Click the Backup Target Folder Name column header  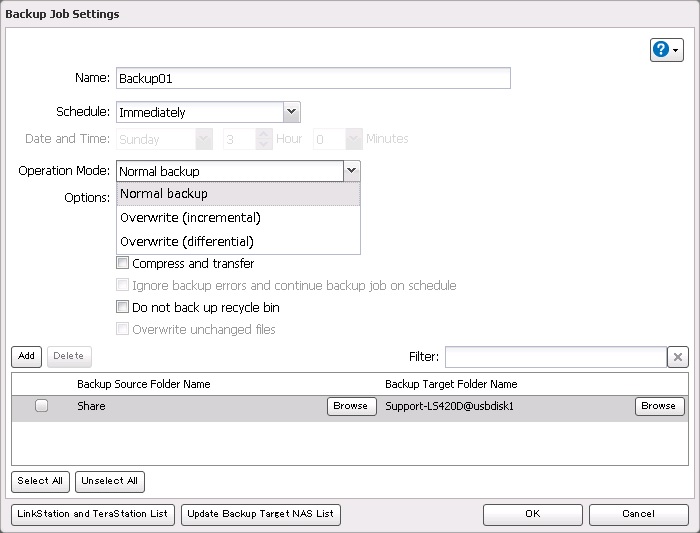451,384
